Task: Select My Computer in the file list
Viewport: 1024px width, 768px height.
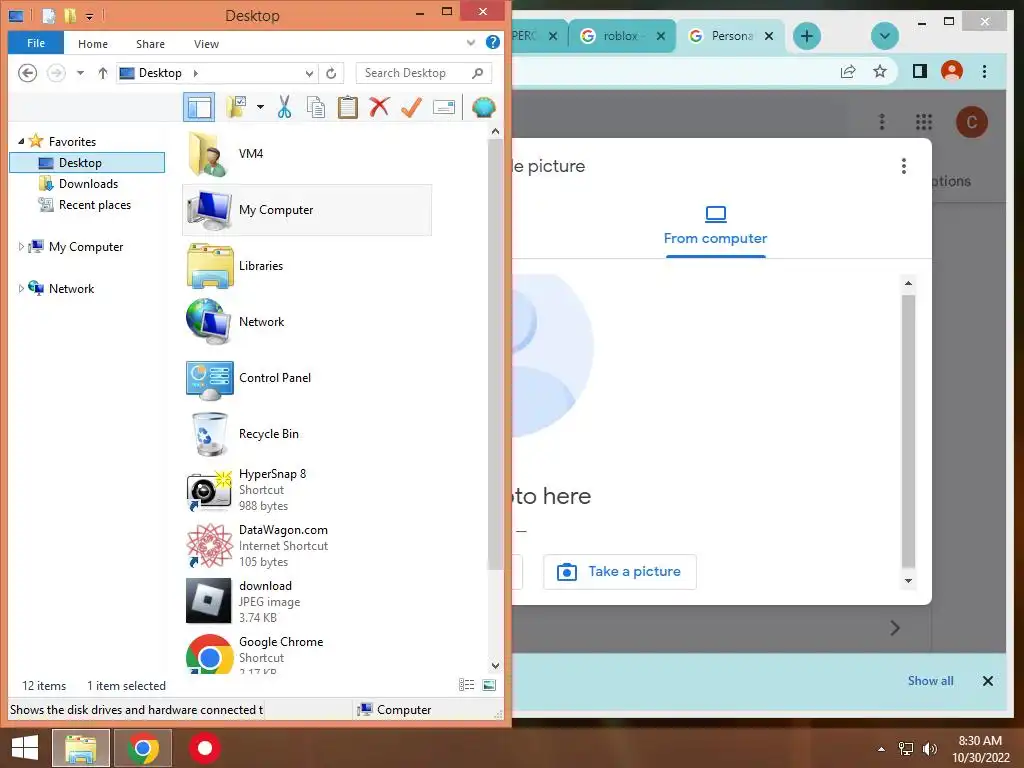Action: click(x=307, y=210)
